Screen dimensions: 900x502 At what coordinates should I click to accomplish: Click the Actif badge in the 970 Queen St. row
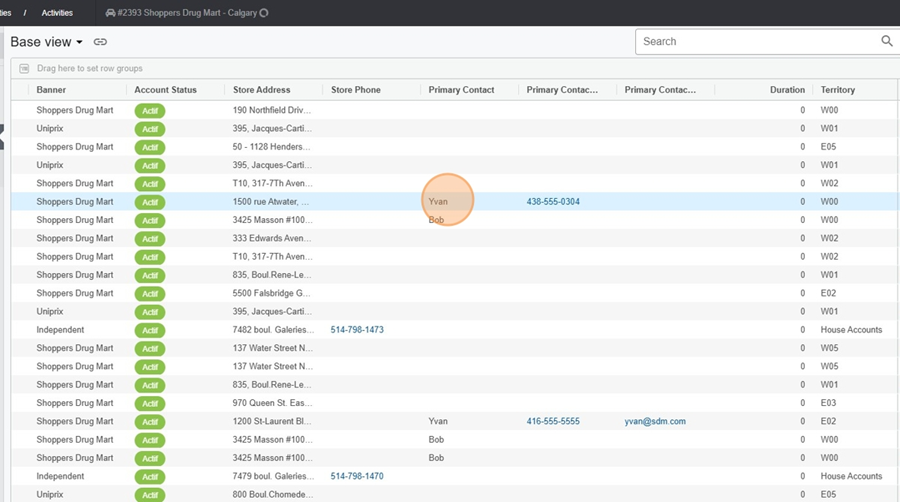[x=150, y=403]
